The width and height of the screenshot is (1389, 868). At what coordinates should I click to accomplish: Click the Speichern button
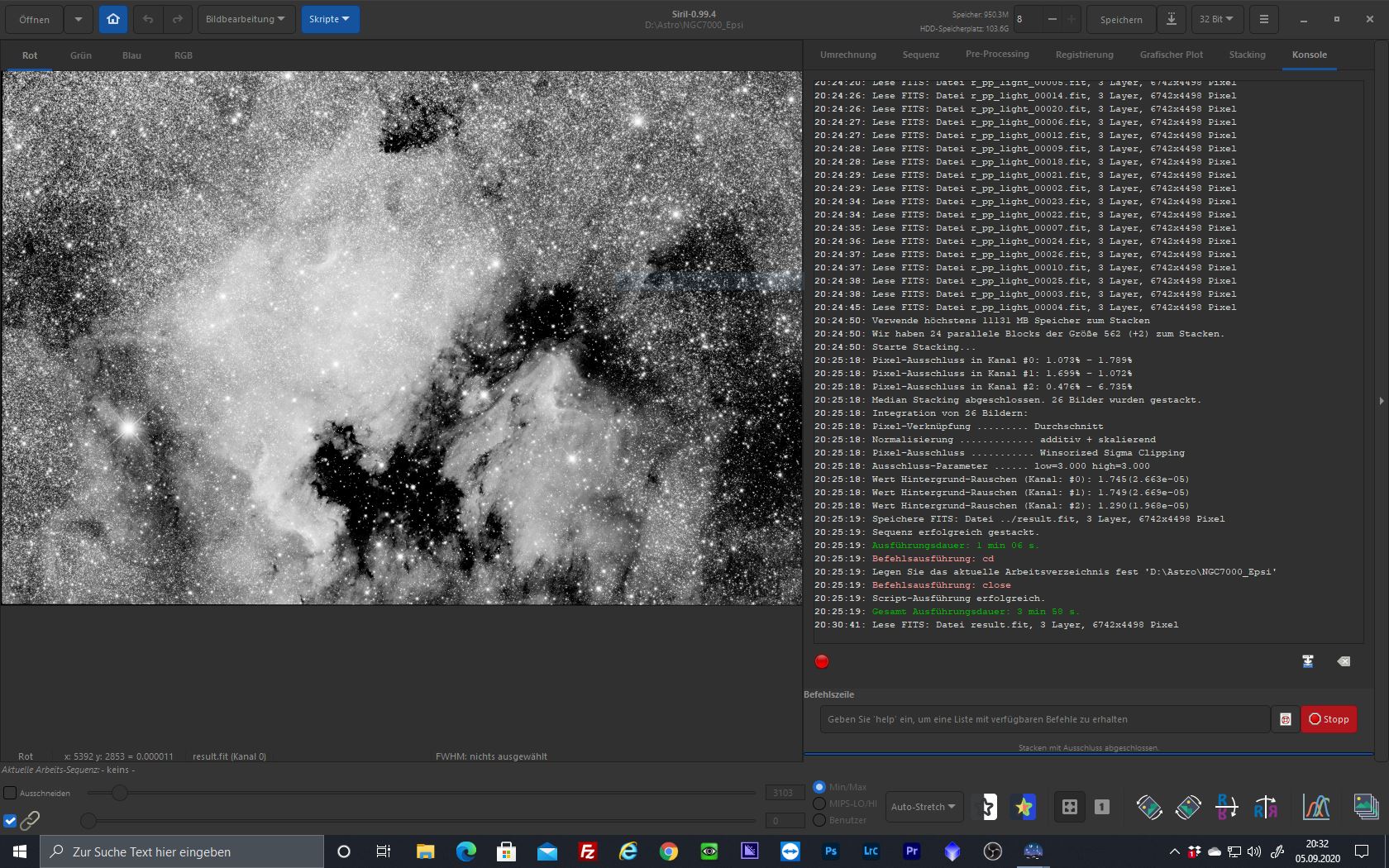(1121, 19)
